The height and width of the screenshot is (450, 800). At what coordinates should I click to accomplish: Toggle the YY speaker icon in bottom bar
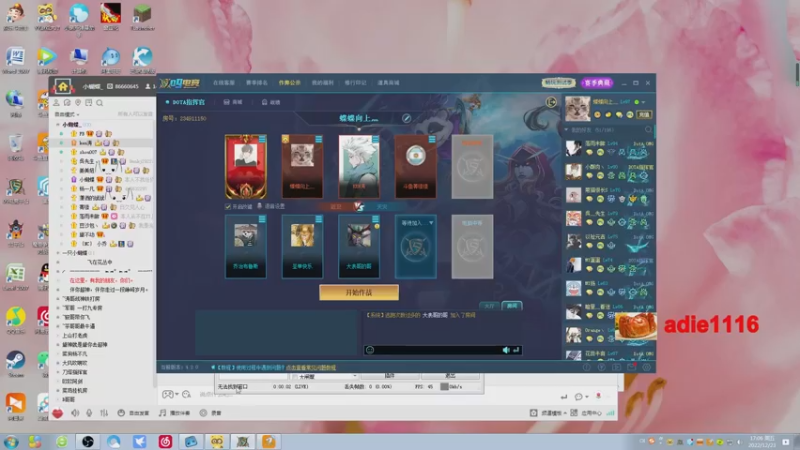75,413
